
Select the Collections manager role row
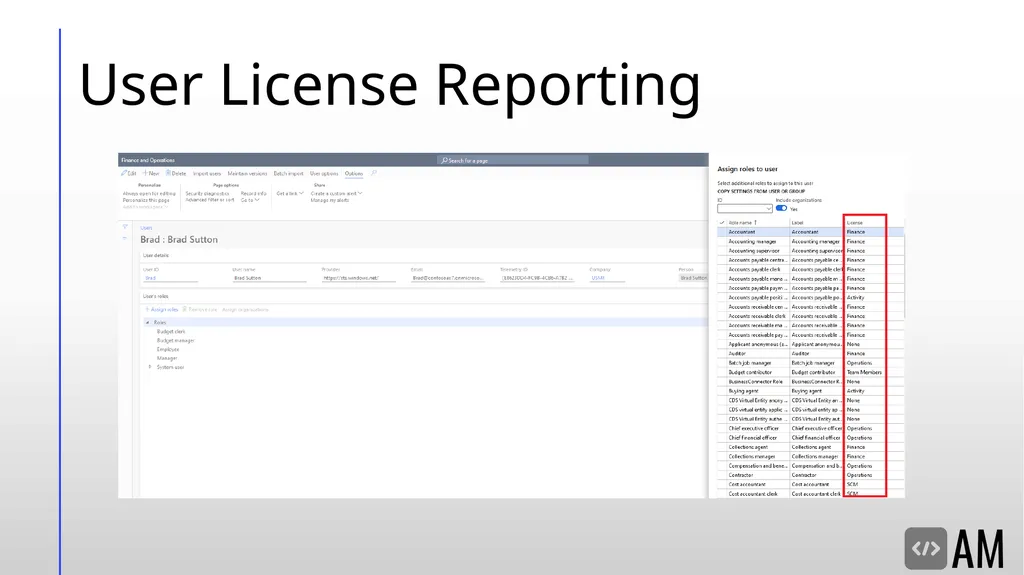click(x=810, y=457)
